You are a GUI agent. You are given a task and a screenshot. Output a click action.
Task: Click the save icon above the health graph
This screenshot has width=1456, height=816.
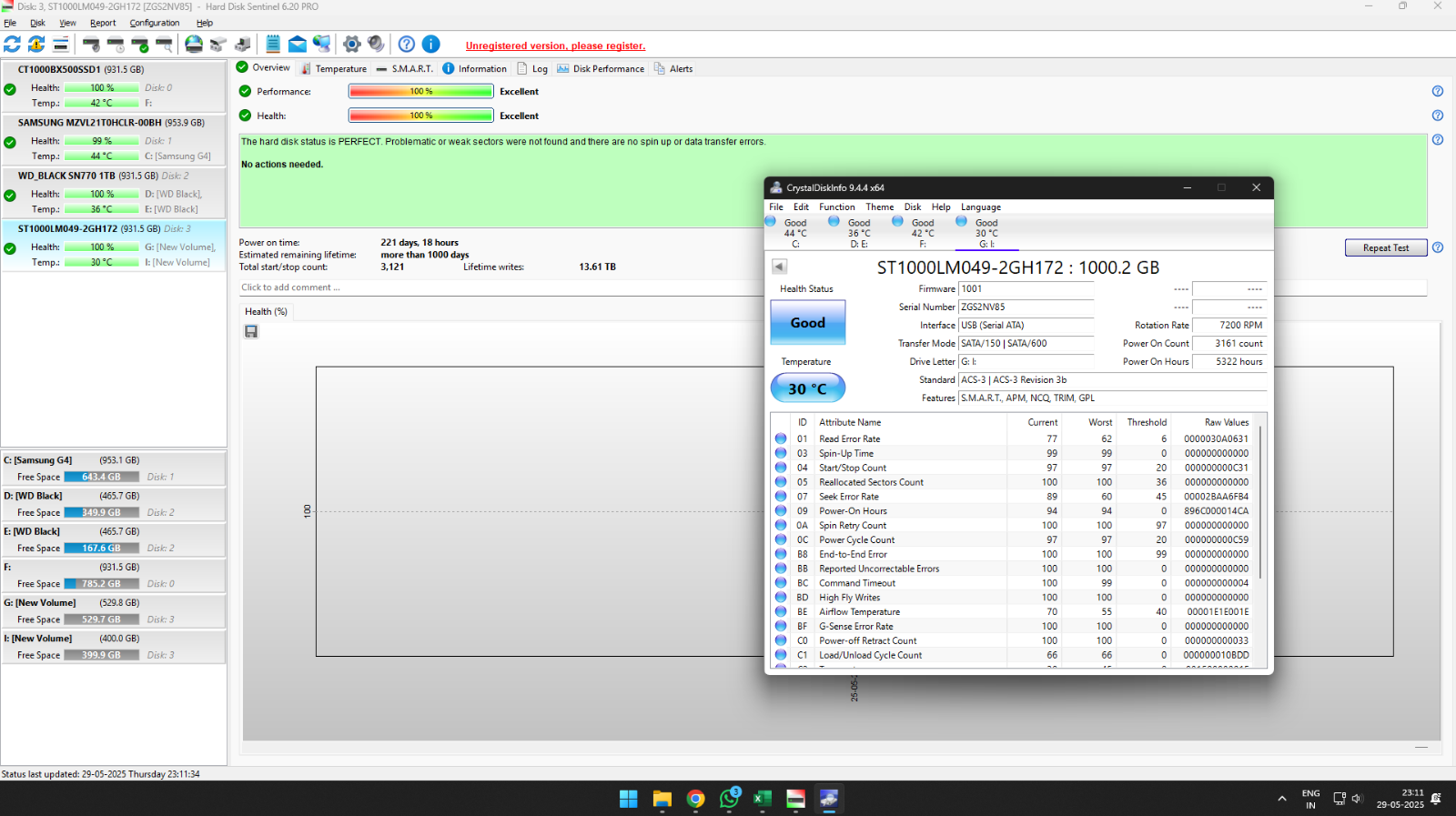(251, 332)
